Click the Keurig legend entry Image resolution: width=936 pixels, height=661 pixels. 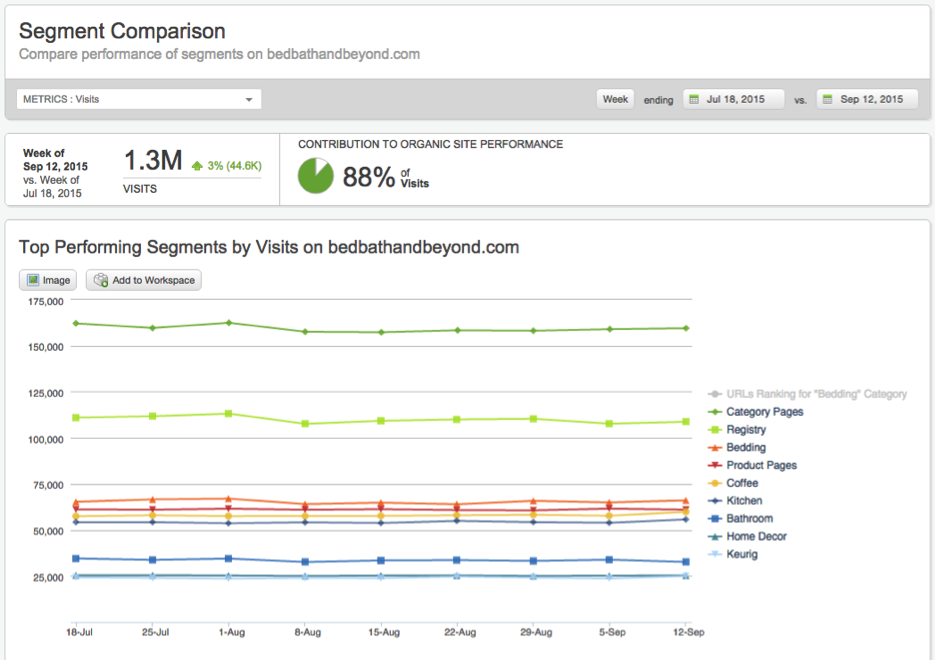coord(732,554)
